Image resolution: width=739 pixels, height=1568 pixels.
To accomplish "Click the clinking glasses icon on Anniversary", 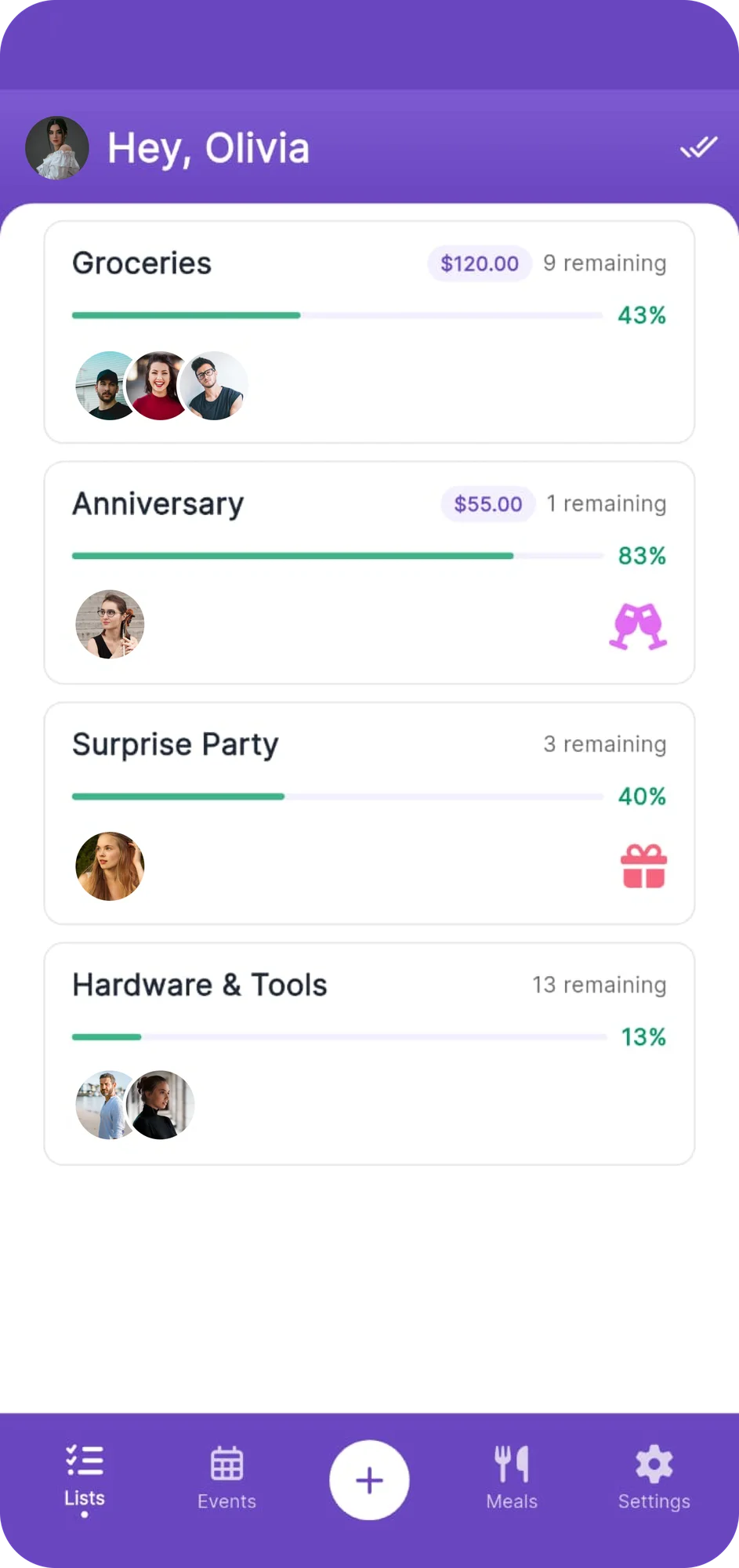I will [x=639, y=625].
